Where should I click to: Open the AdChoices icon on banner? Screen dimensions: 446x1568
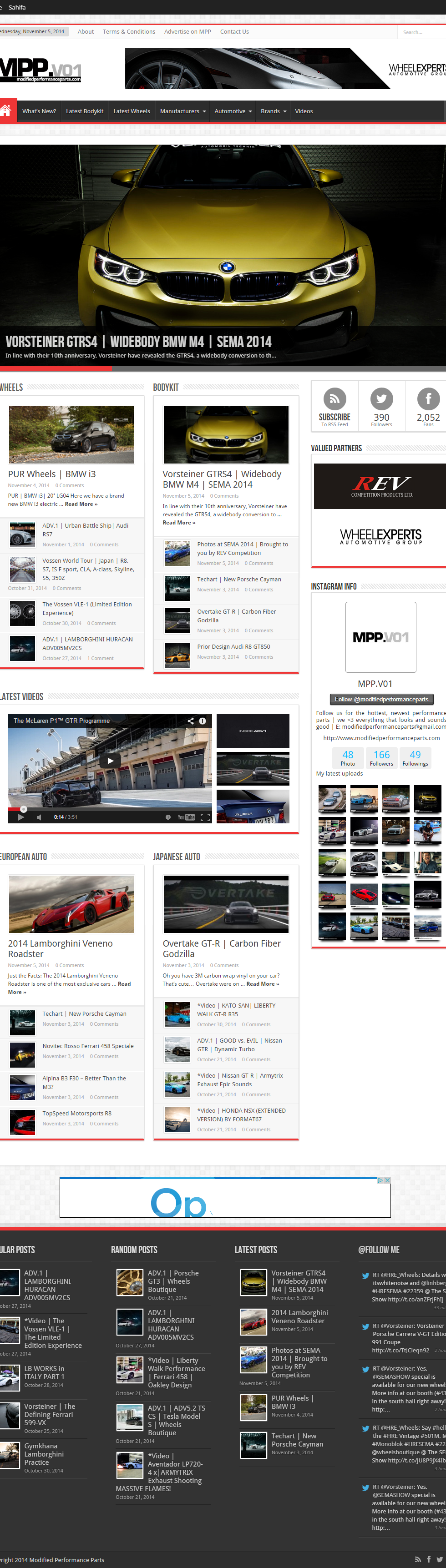coord(380,1180)
